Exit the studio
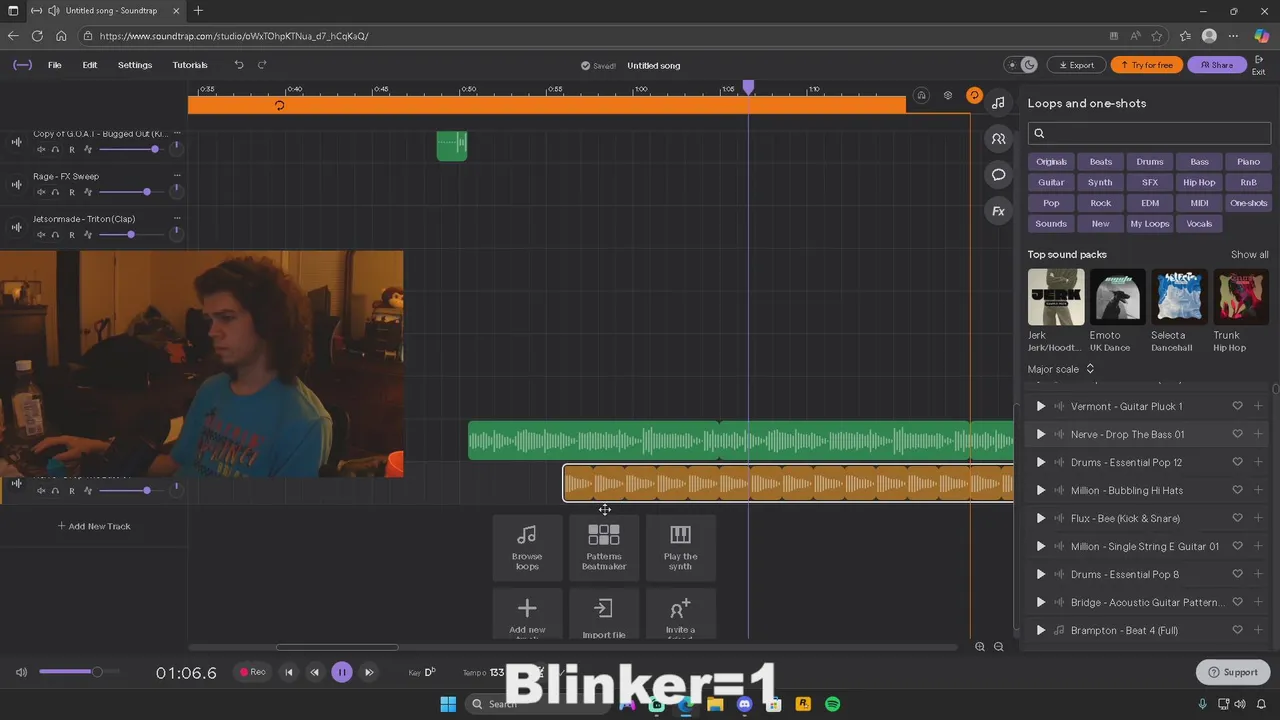This screenshot has width=1280, height=720. click(1259, 66)
